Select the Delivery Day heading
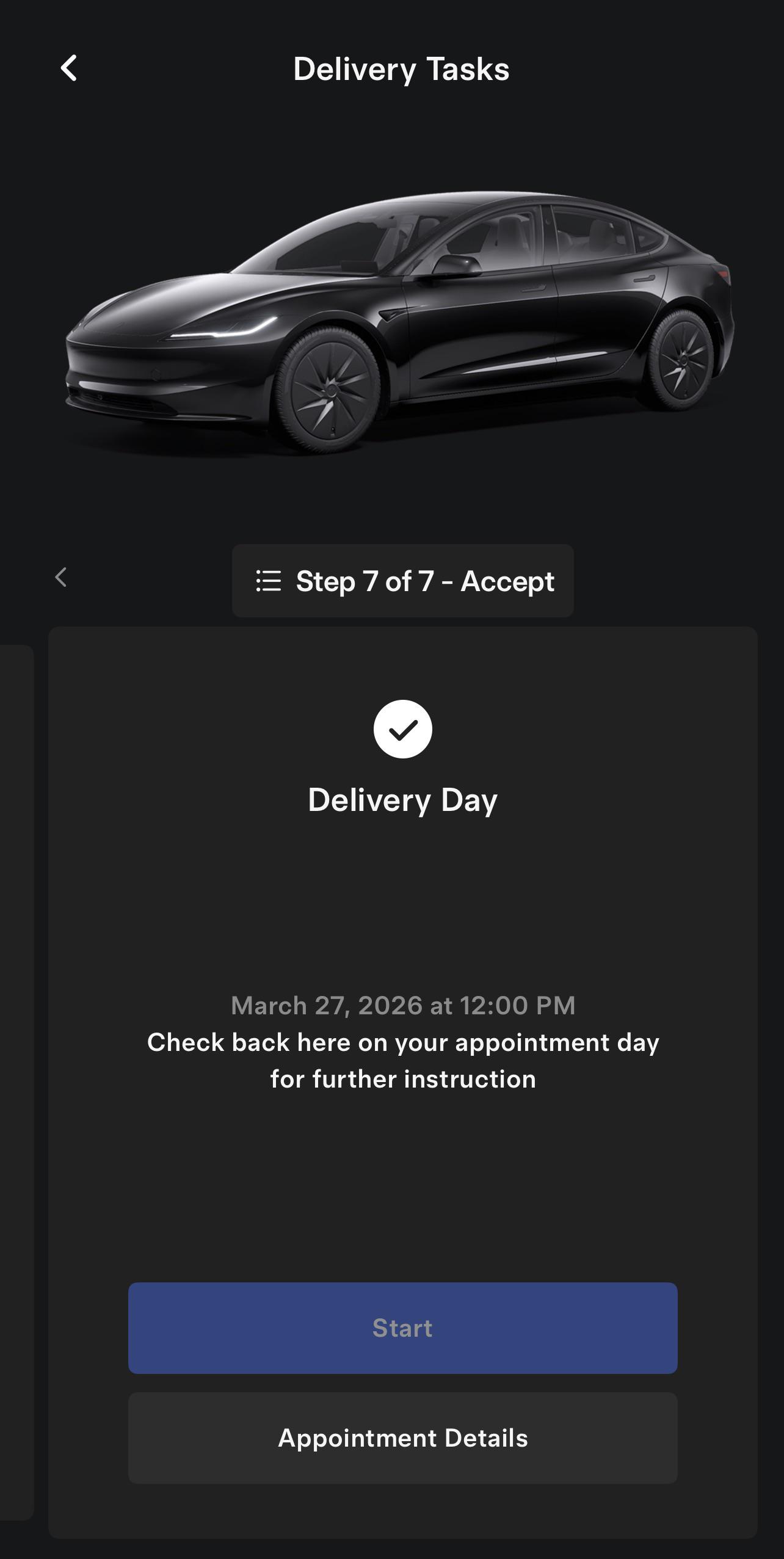This screenshot has width=784, height=1559. pos(402,800)
